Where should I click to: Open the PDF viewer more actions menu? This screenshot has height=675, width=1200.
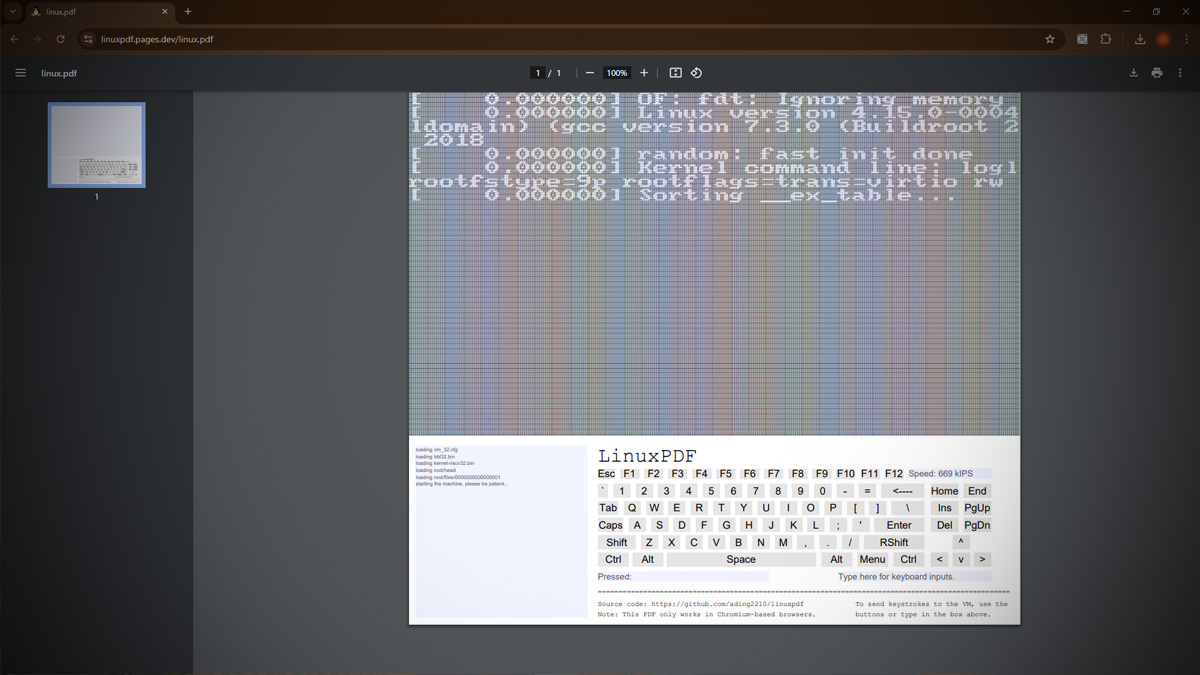(1180, 73)
